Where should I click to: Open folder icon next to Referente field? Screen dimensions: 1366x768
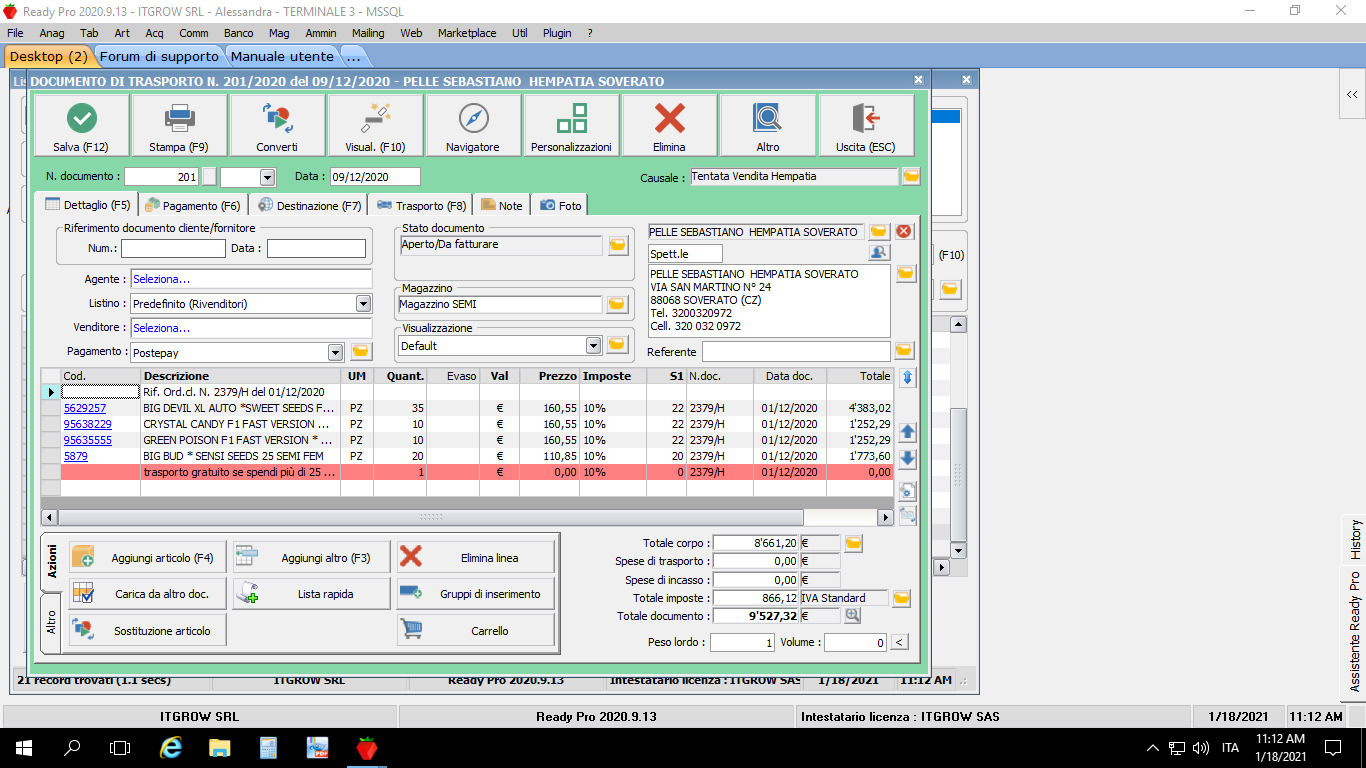tap(904, 351)
